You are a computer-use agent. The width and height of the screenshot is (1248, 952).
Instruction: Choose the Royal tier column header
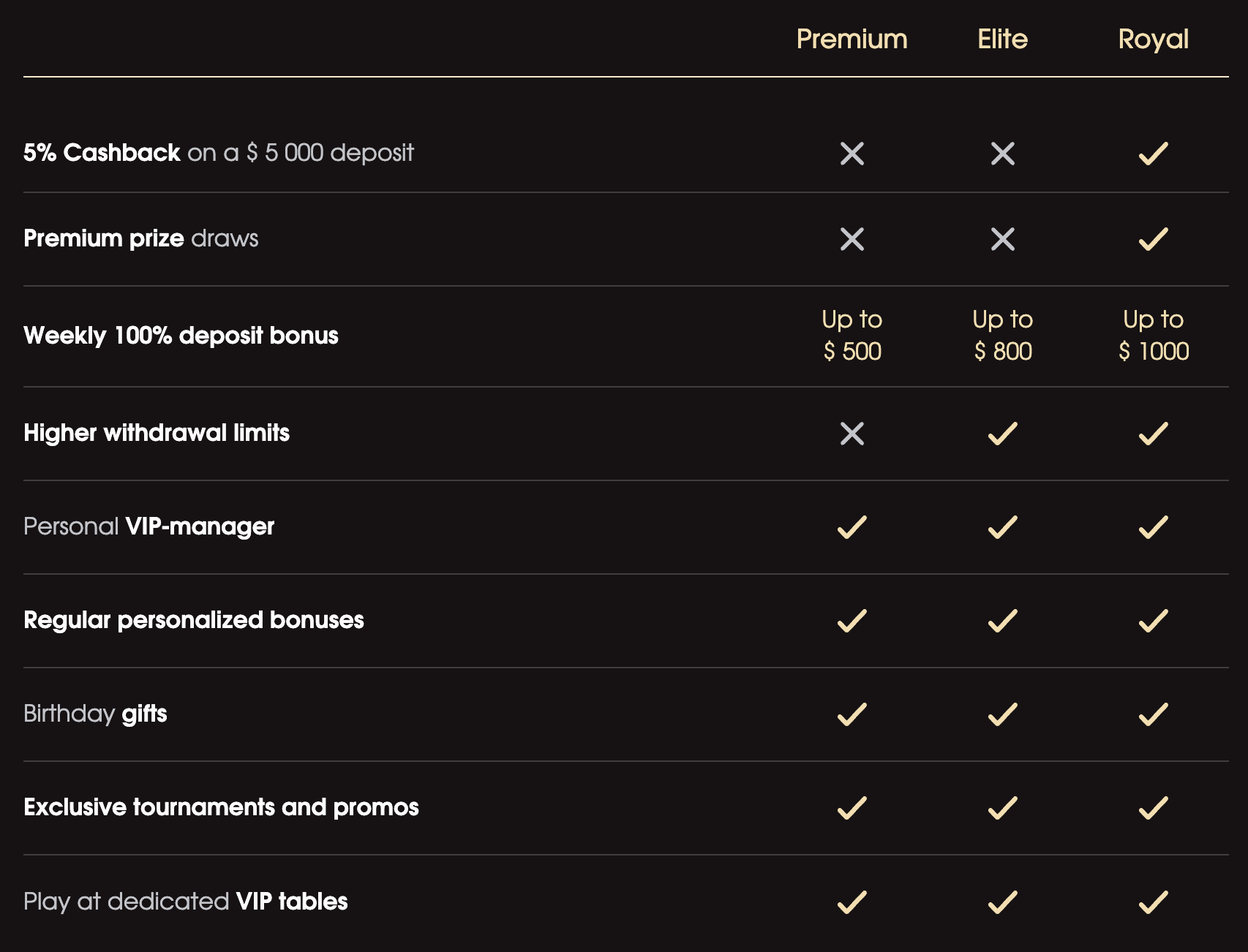[x=1153, y=39]
